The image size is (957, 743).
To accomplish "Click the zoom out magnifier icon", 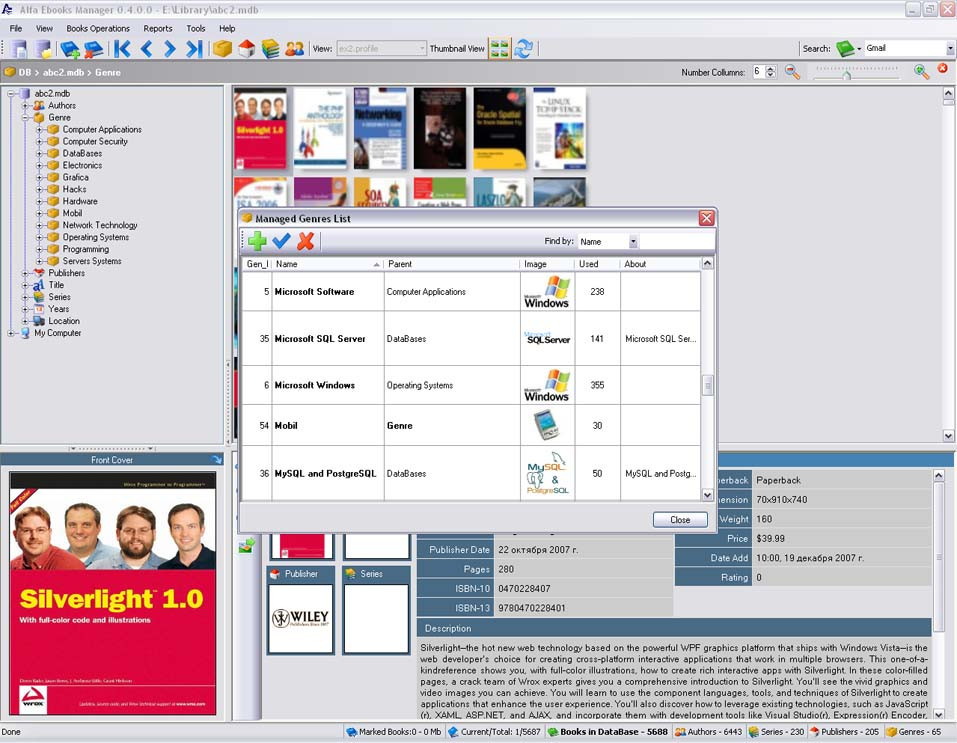I will pos(792,72).
